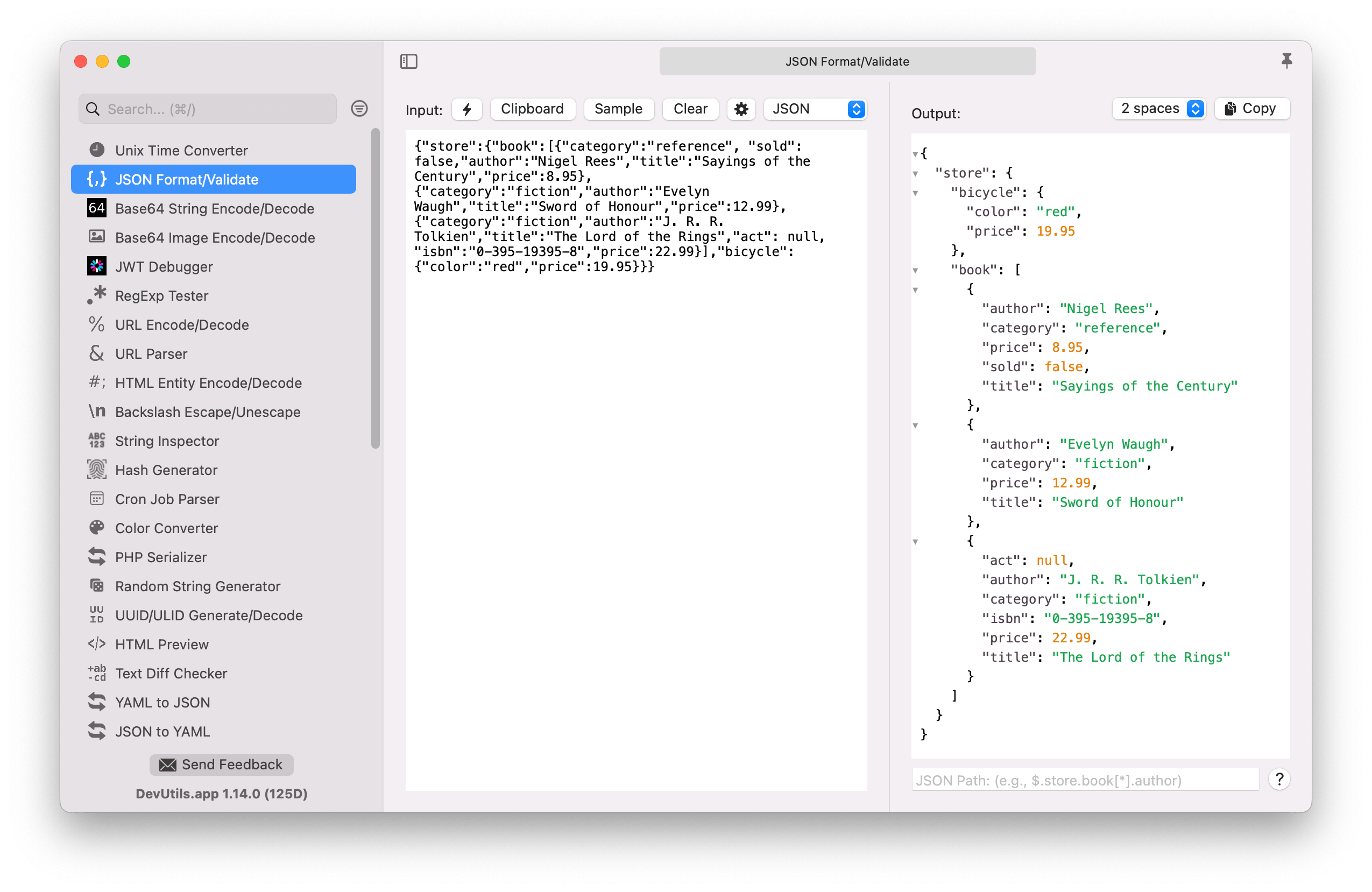
Task: Click the Hash Generator icon
Action: coord(96,470)
